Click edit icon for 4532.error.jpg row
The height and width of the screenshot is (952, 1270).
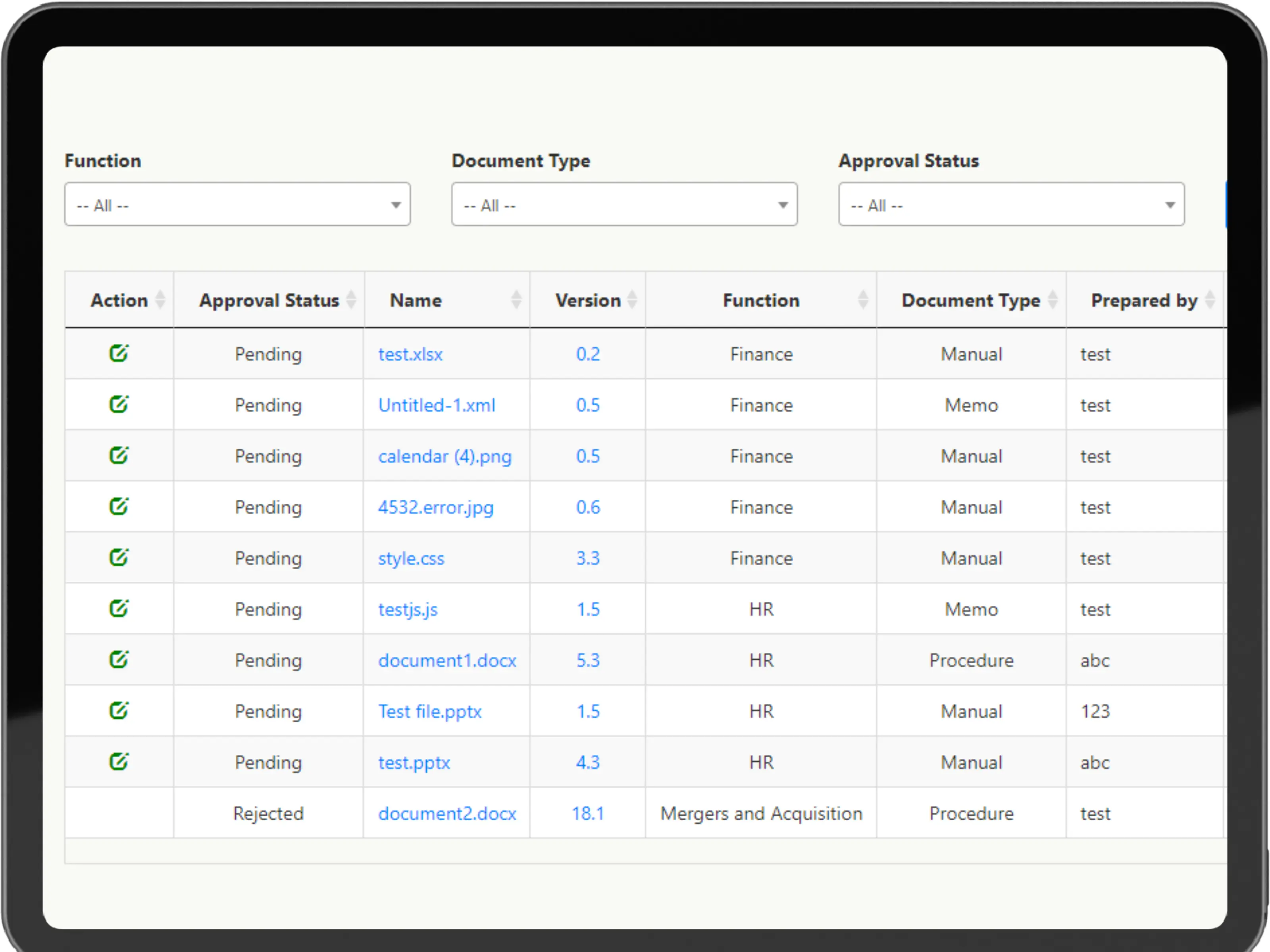119,506
